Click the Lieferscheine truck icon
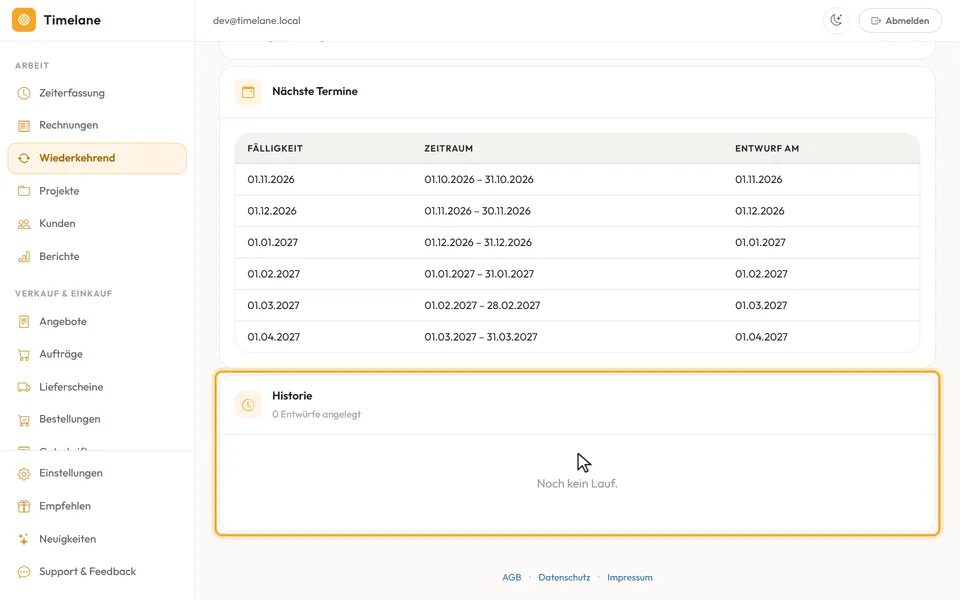Viewport: 960px width, 600px height. pyautogui.click(x=24, y=387)
